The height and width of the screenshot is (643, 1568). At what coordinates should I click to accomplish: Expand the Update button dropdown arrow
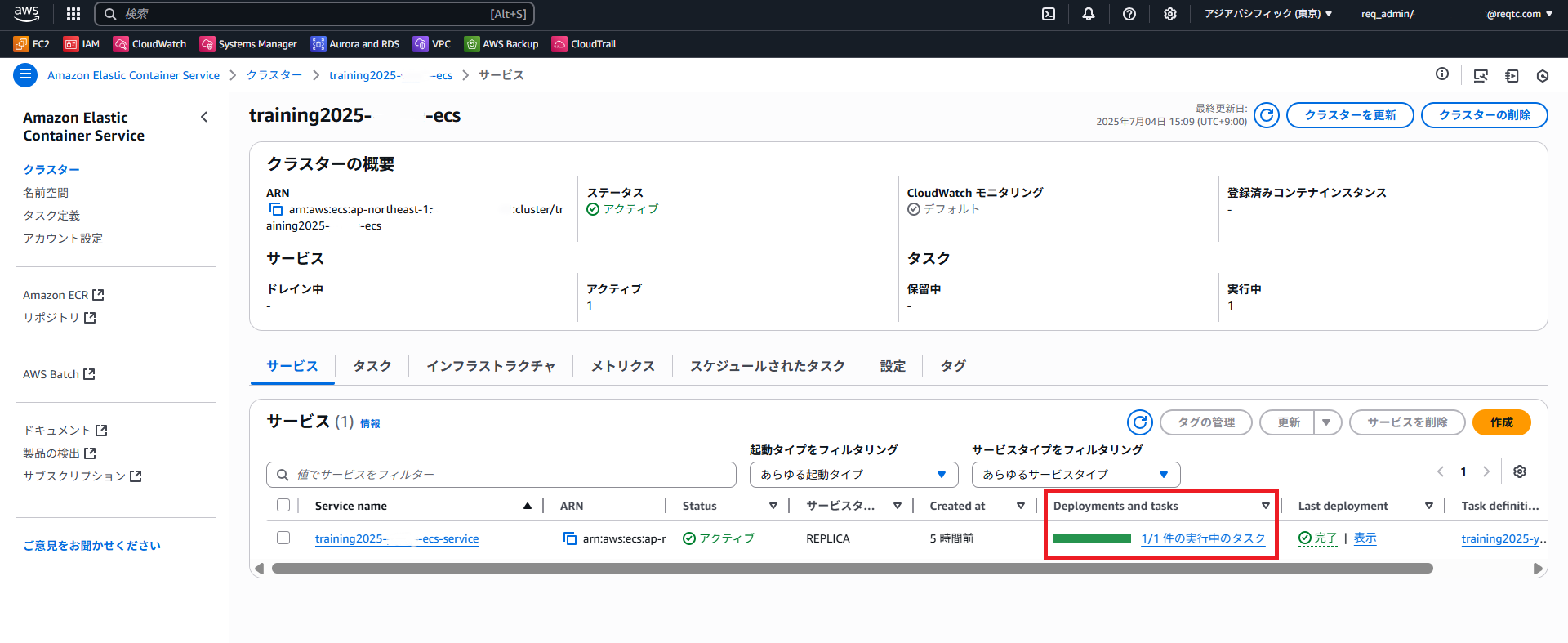[1327, 422]
